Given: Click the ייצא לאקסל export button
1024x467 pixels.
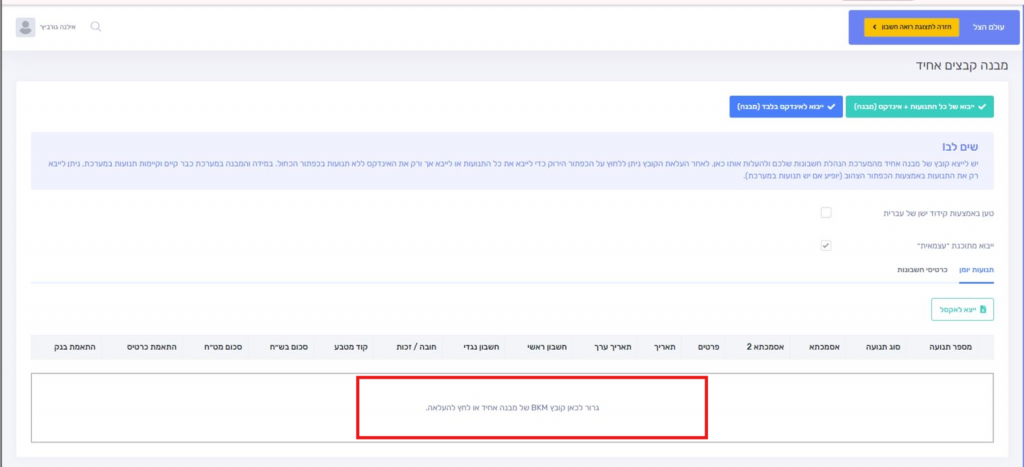Looking at the screenshot, I should [x=962, y=310].
